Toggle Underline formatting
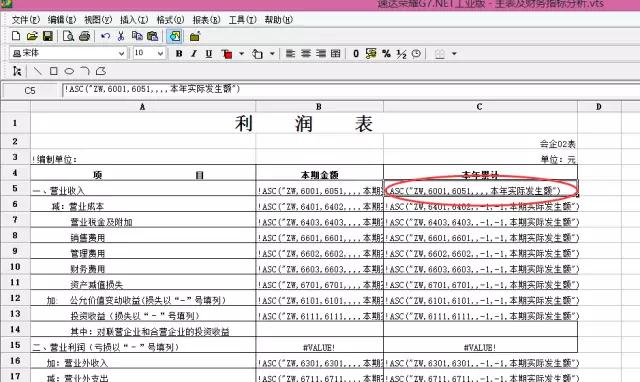 pyautogui.click(x=209, y=53)
